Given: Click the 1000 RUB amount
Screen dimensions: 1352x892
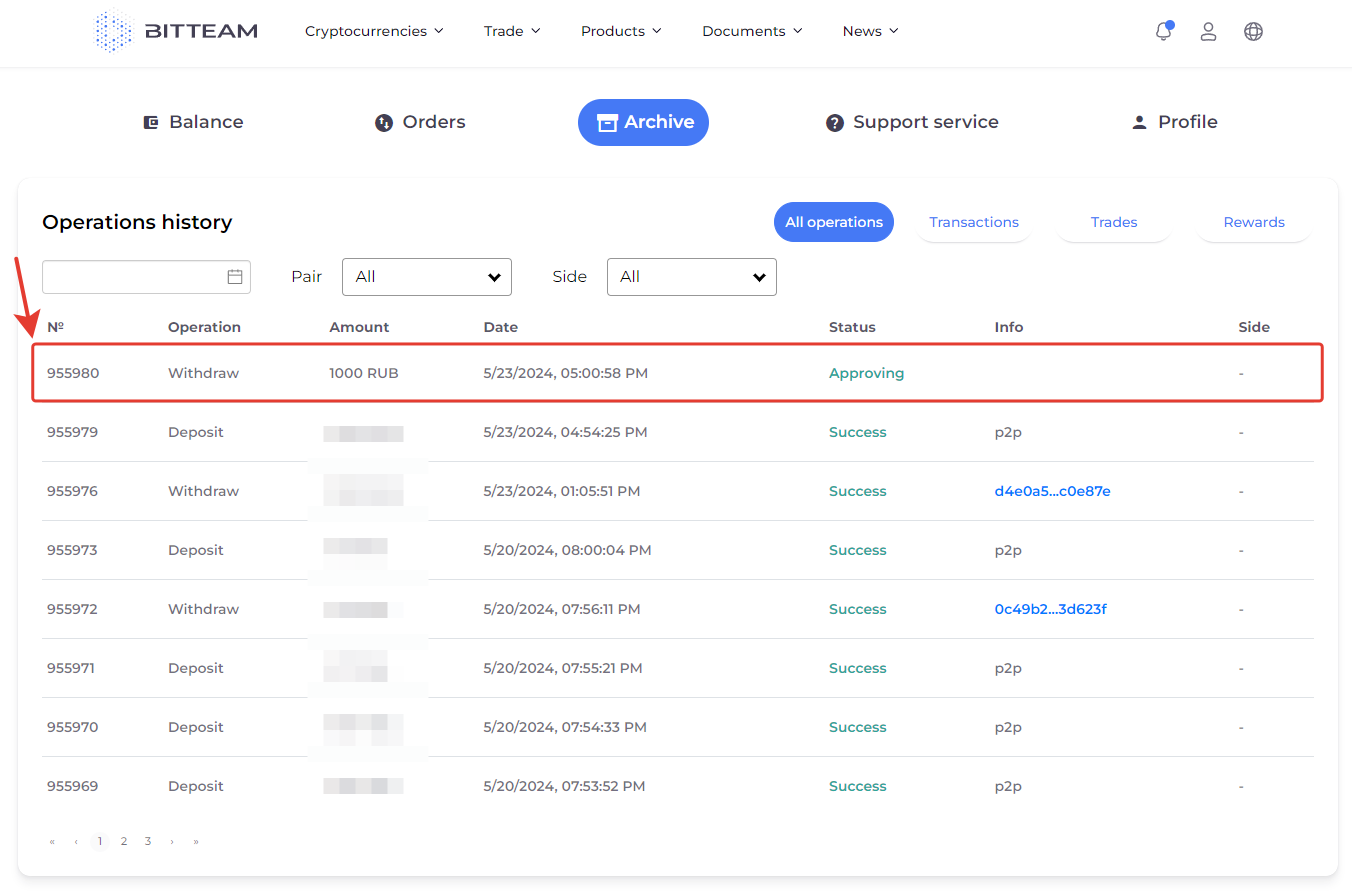Looking at the screenshot, I should 364,373.
